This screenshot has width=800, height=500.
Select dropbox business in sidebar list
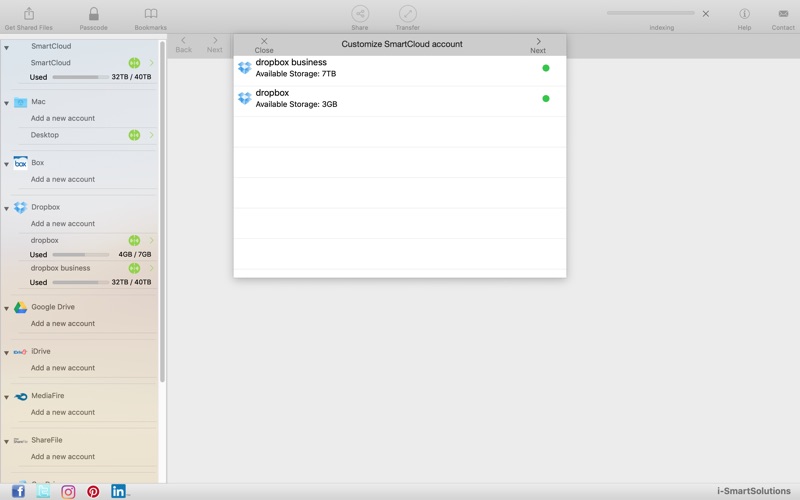coord(60,268)
